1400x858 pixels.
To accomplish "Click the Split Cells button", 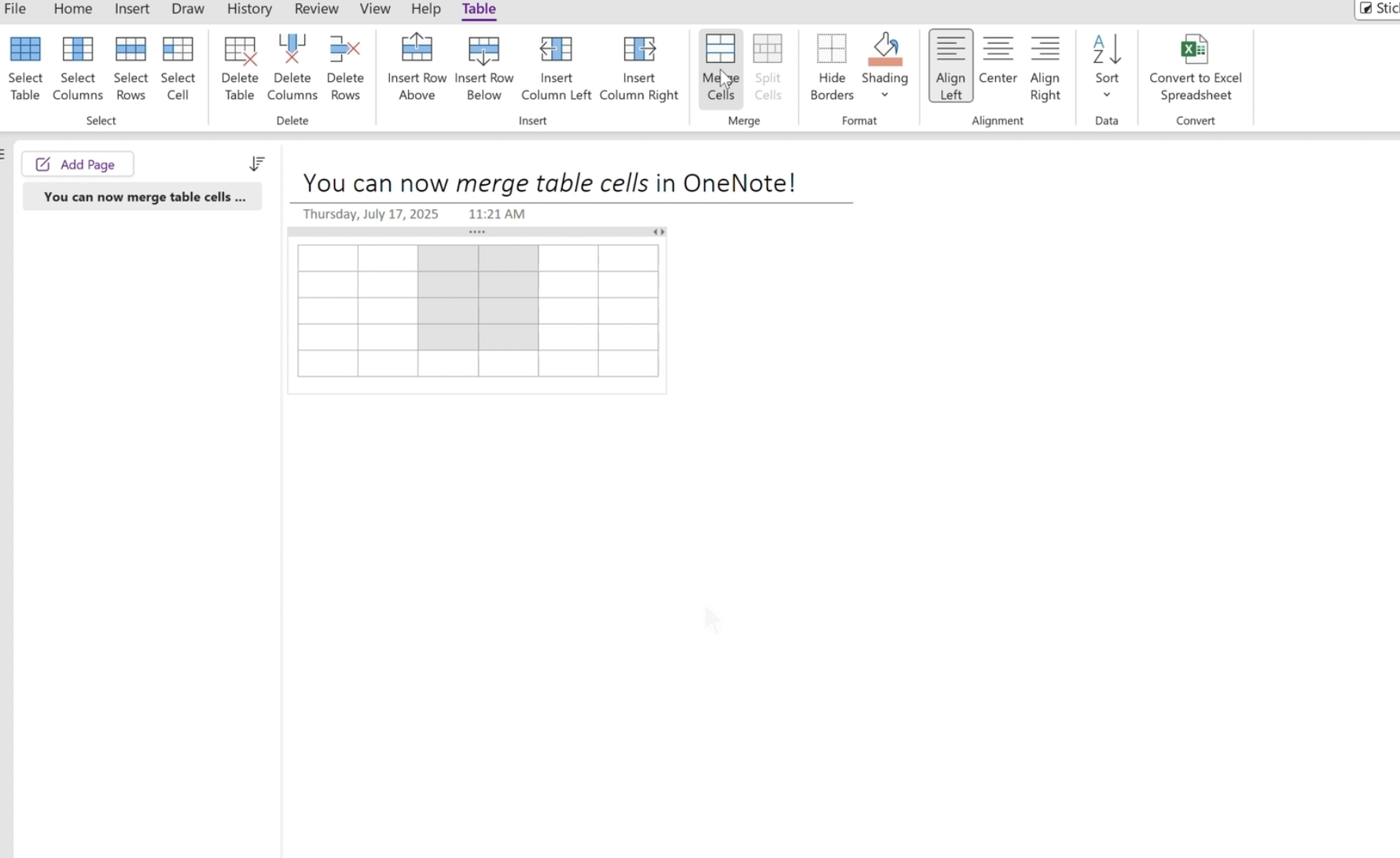I will pos(767,68).
